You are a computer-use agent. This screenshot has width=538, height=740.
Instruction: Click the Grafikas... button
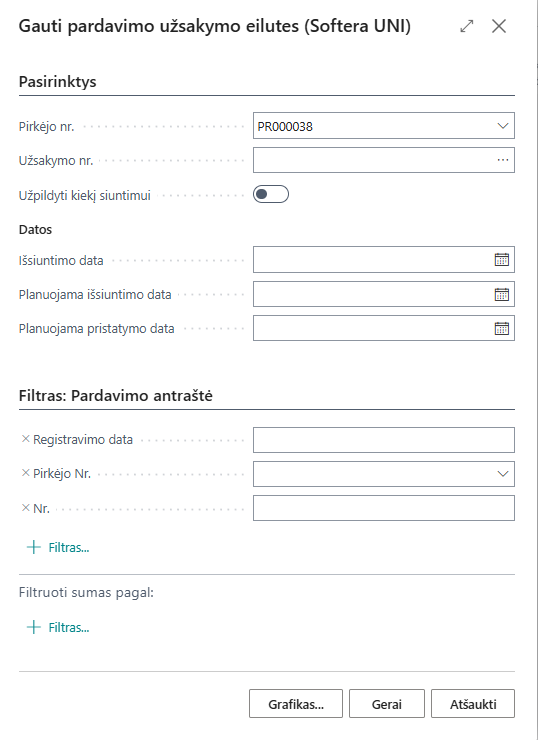[296, 704]
